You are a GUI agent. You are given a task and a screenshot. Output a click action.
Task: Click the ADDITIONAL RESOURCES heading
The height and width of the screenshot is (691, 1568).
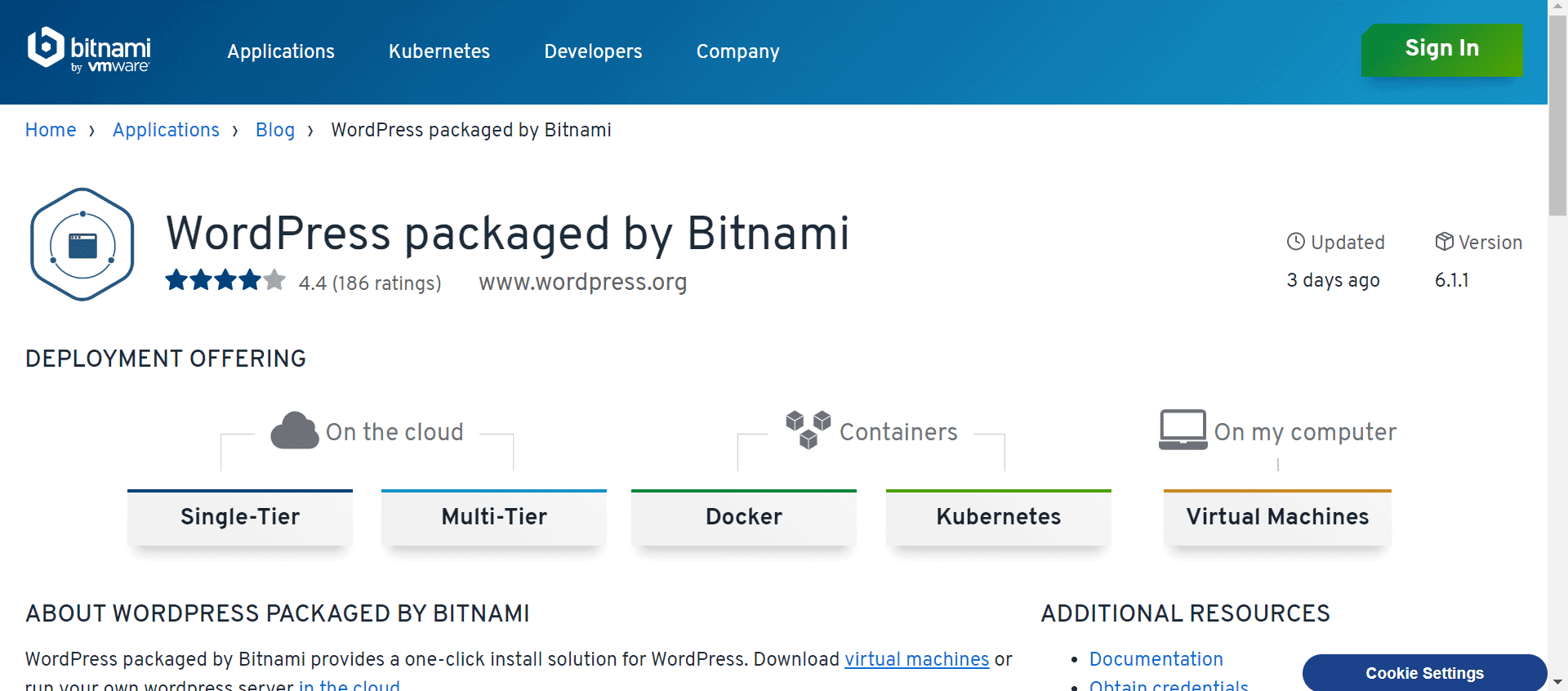coord(1185,613)
